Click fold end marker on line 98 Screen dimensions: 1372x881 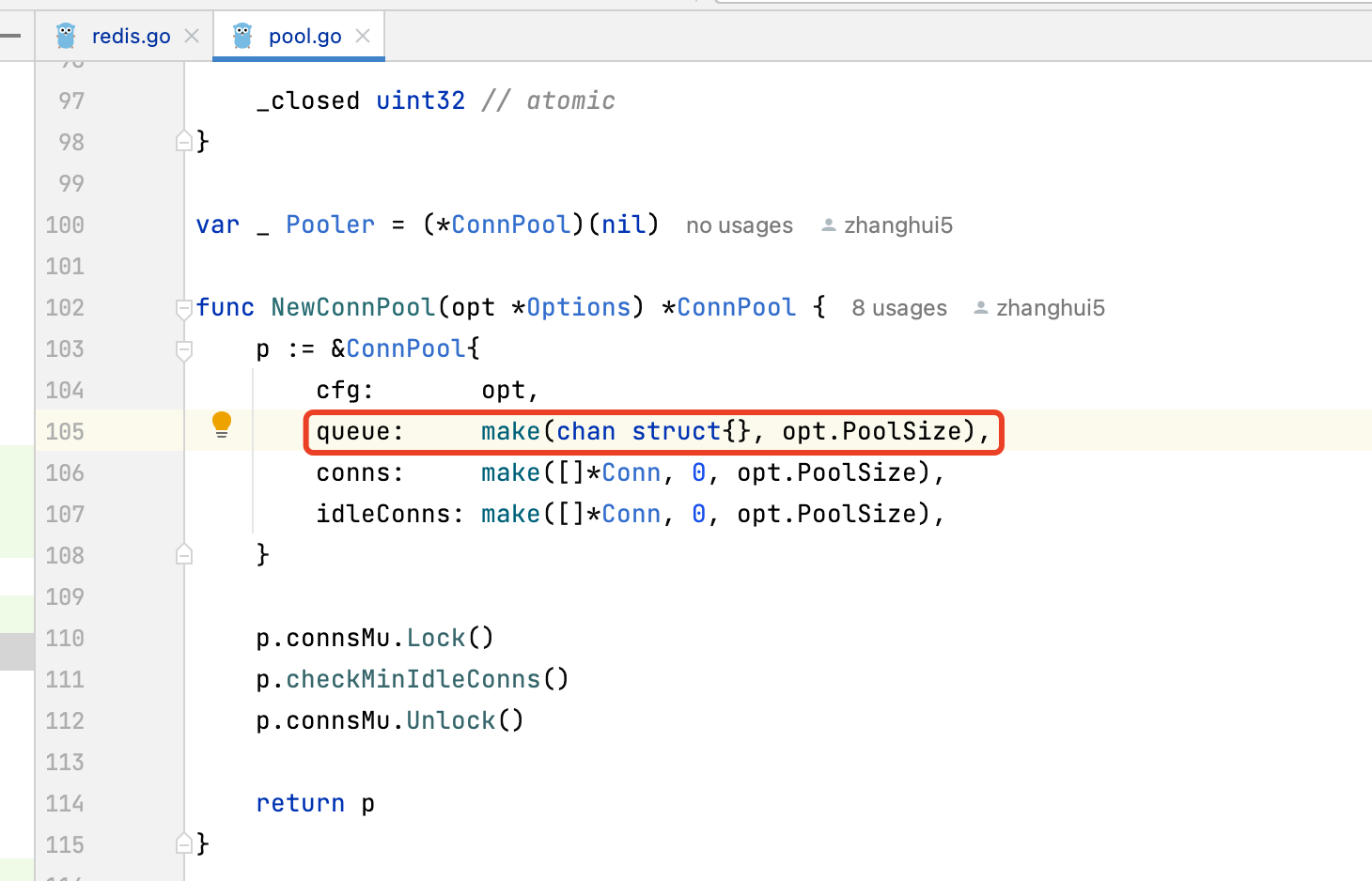[184, 142]
